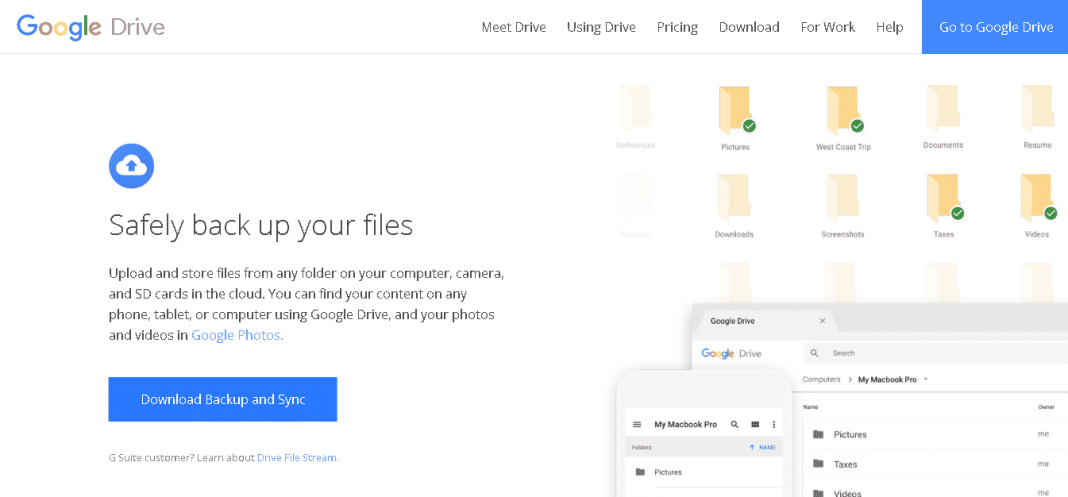Click Computers in the breadcrumb

[x=821, y=379]
